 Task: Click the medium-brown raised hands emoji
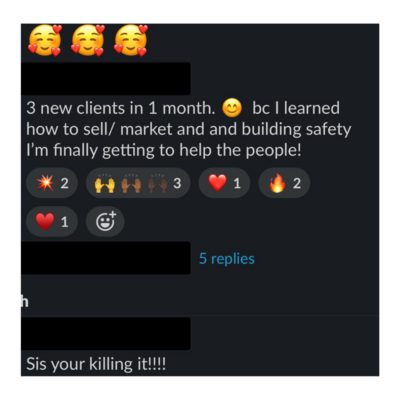coord(131,183)
